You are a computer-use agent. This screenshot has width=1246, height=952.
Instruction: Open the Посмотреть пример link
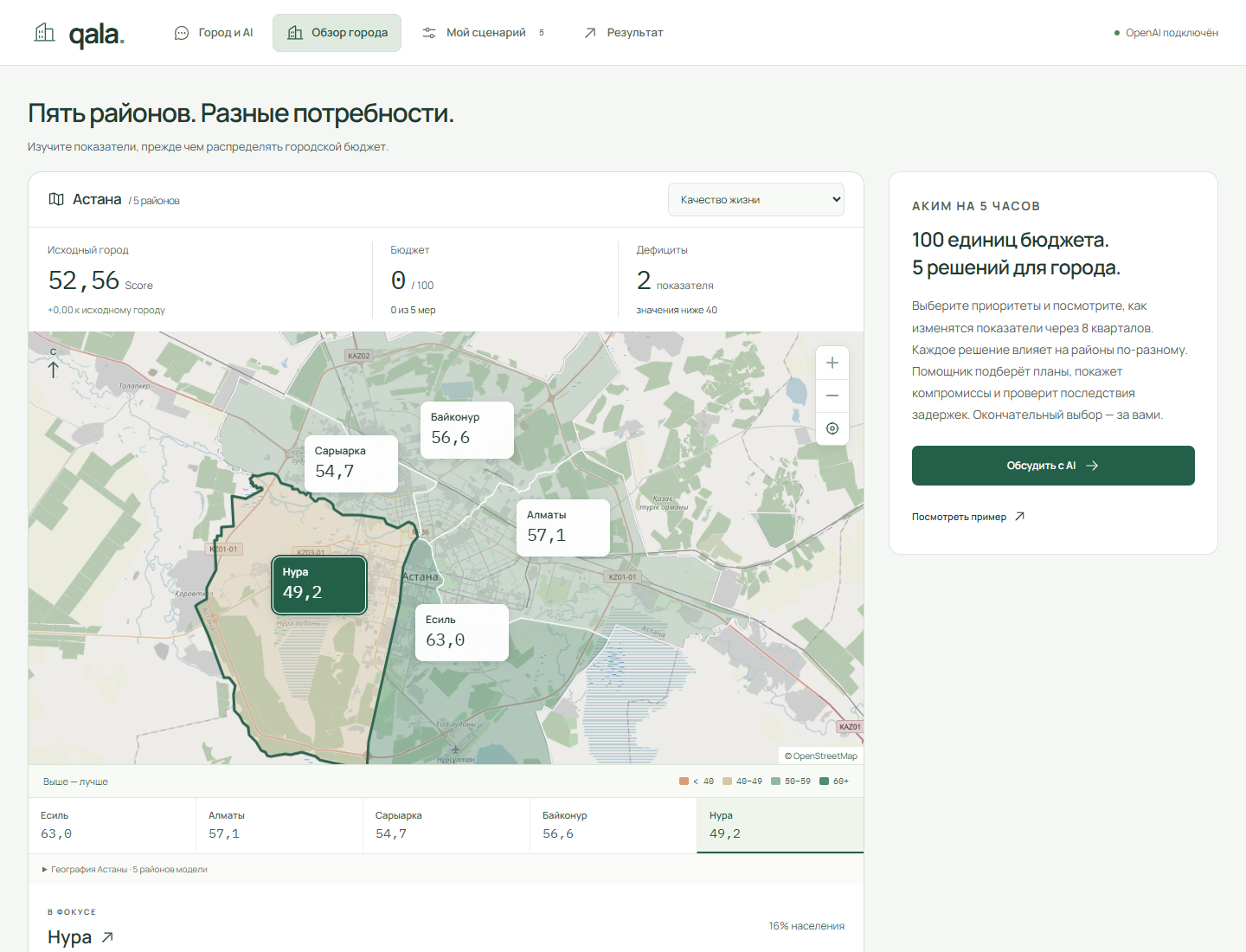click(x=968, y=517)
